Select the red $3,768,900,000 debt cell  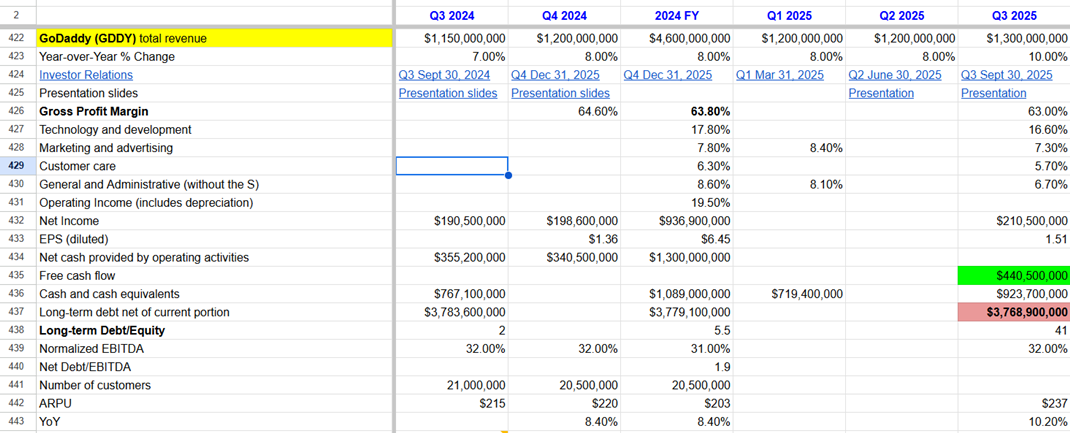click(1014, 312)
